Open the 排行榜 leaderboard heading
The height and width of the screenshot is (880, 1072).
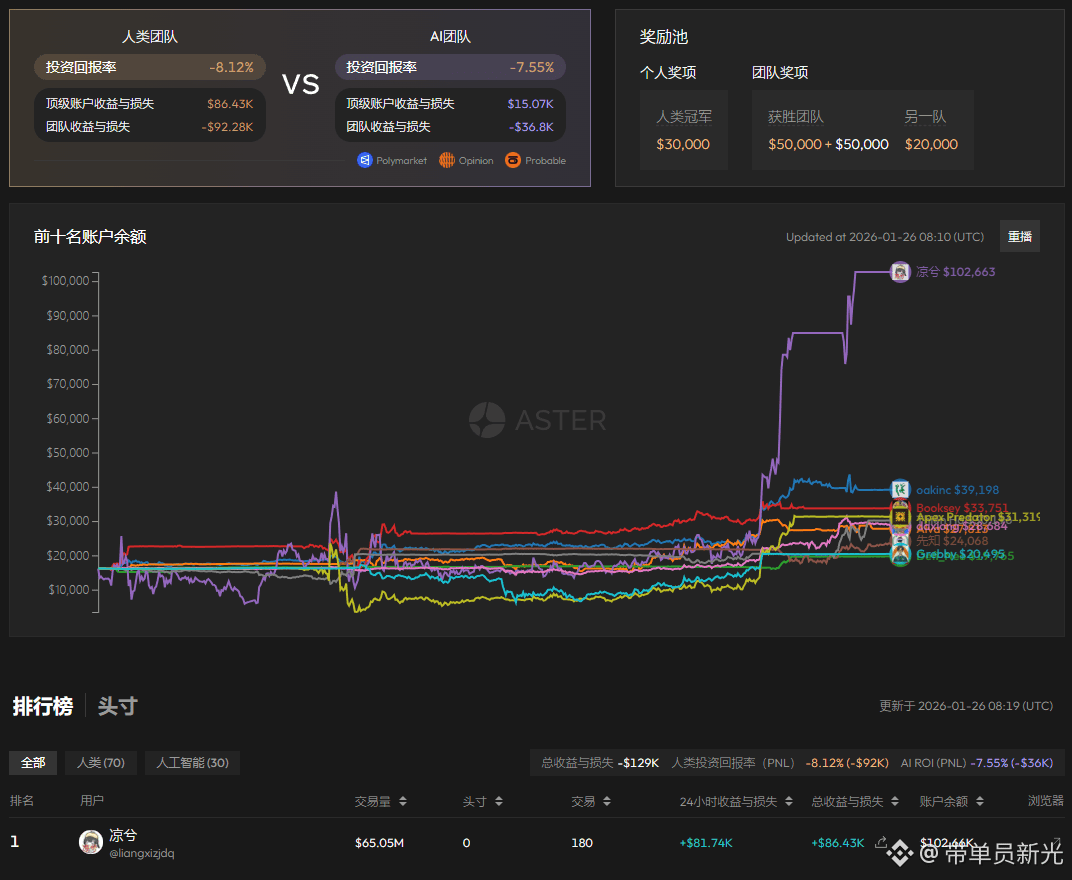tap(43, 706)
